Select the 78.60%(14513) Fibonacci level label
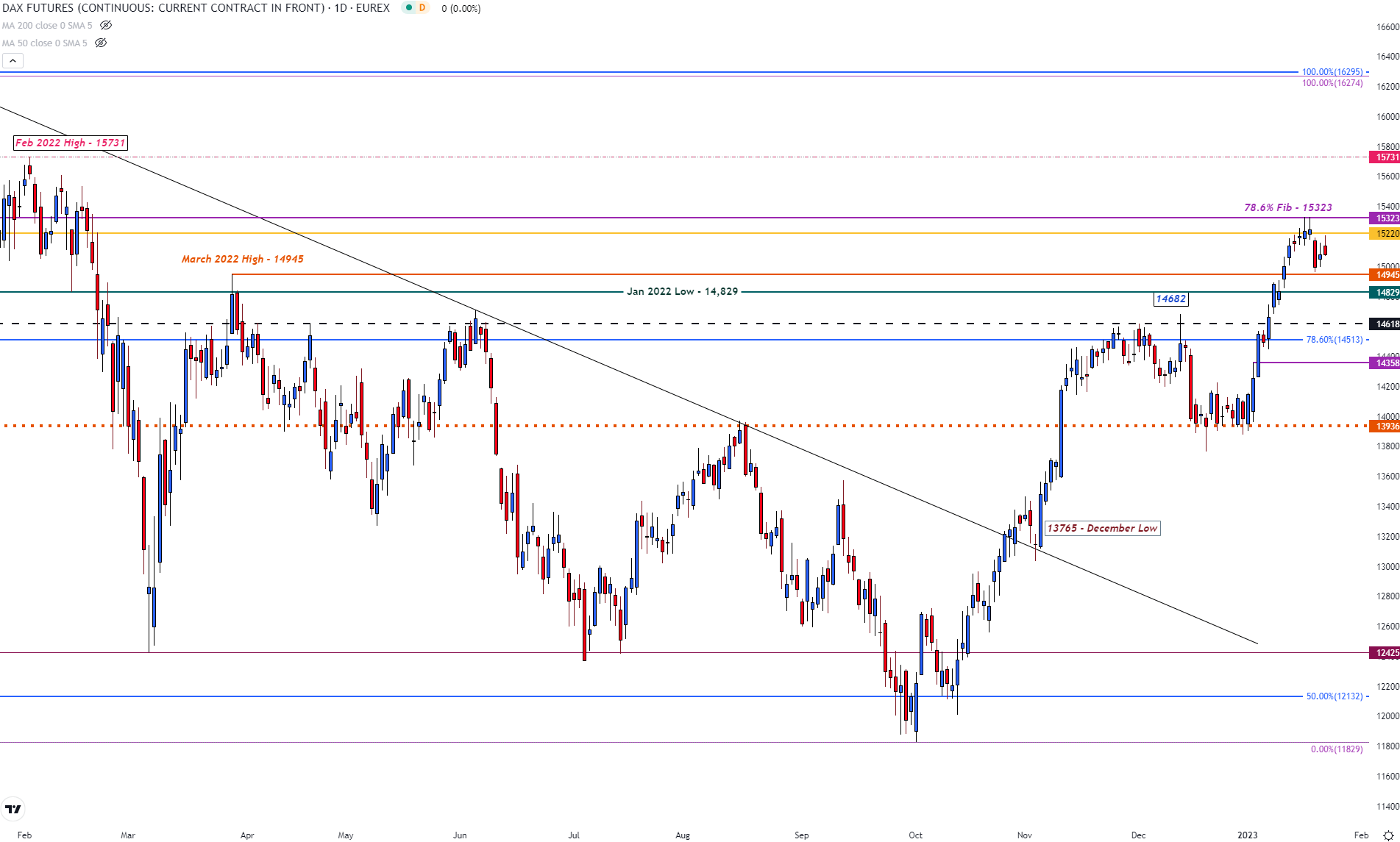The width and height of the screenshot is (1400, 842). click(1334, 340)
